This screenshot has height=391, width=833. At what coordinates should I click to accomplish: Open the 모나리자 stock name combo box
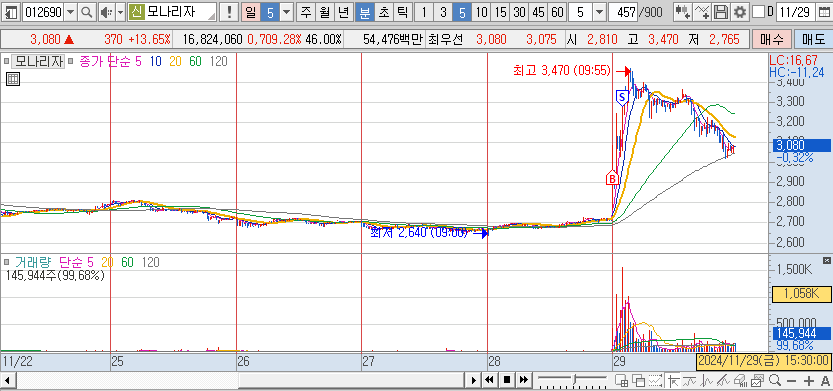tap(173, 12)
